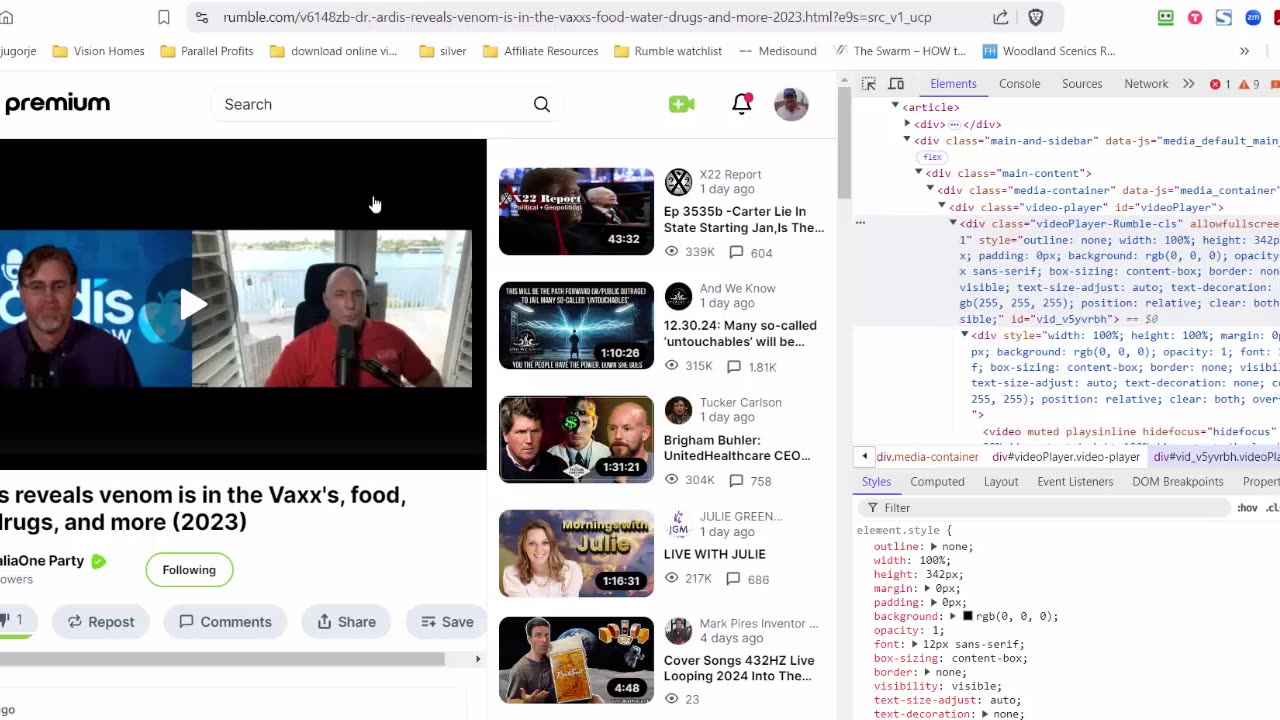Image resolution: width=1280 pixels, height=720 pixels.
Task: Open Affiliate Resources bookmark folder
Action: click(540, 51)
